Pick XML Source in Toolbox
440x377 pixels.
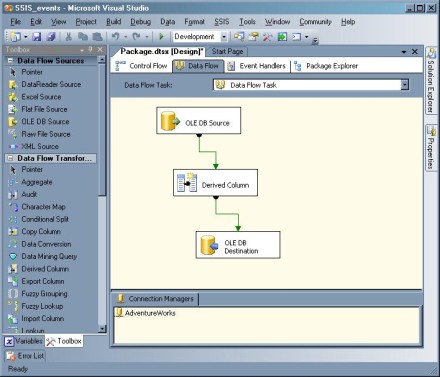coord(40,146)
